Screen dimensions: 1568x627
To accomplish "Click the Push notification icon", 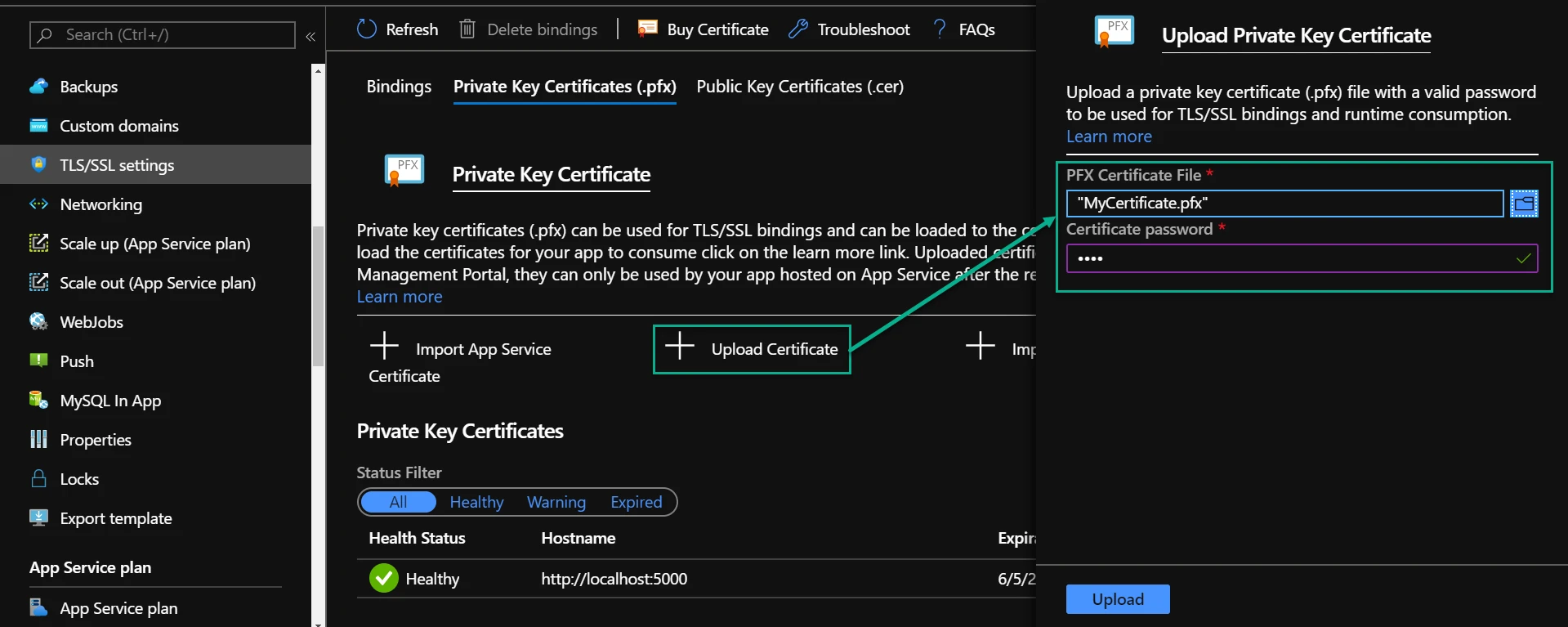I will tap(38, 361).
